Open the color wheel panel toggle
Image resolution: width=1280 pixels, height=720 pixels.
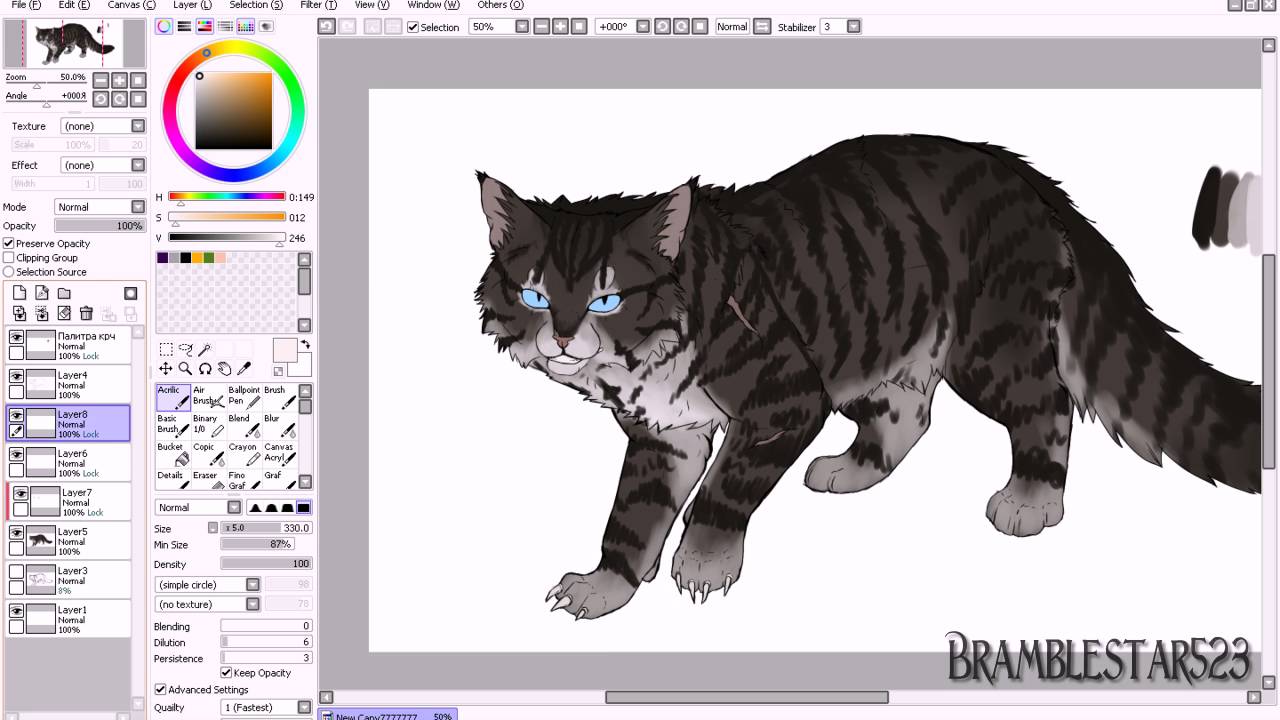point(164,27)
